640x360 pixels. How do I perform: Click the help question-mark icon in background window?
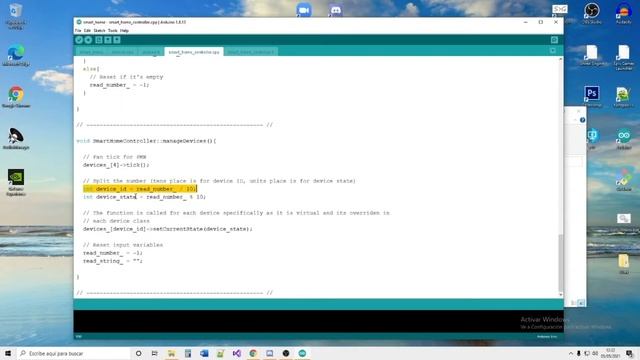click(x=582, y=120)
